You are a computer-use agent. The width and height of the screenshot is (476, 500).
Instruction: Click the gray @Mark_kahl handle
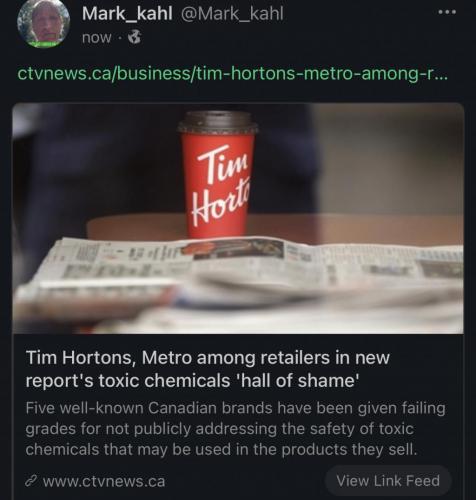point(232,14)
